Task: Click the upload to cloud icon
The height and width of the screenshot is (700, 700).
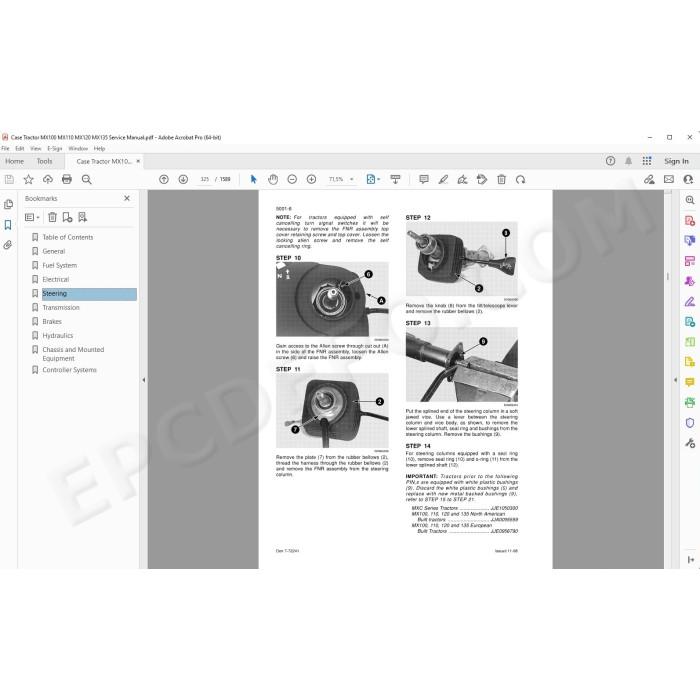Action: coord(48,179)
